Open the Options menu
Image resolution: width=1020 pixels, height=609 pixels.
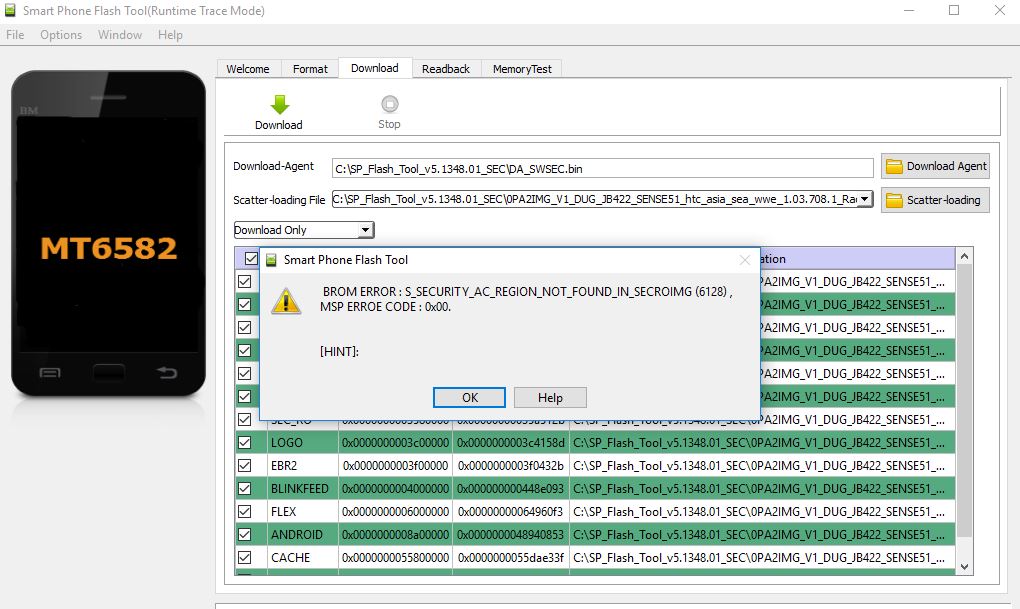61,35
